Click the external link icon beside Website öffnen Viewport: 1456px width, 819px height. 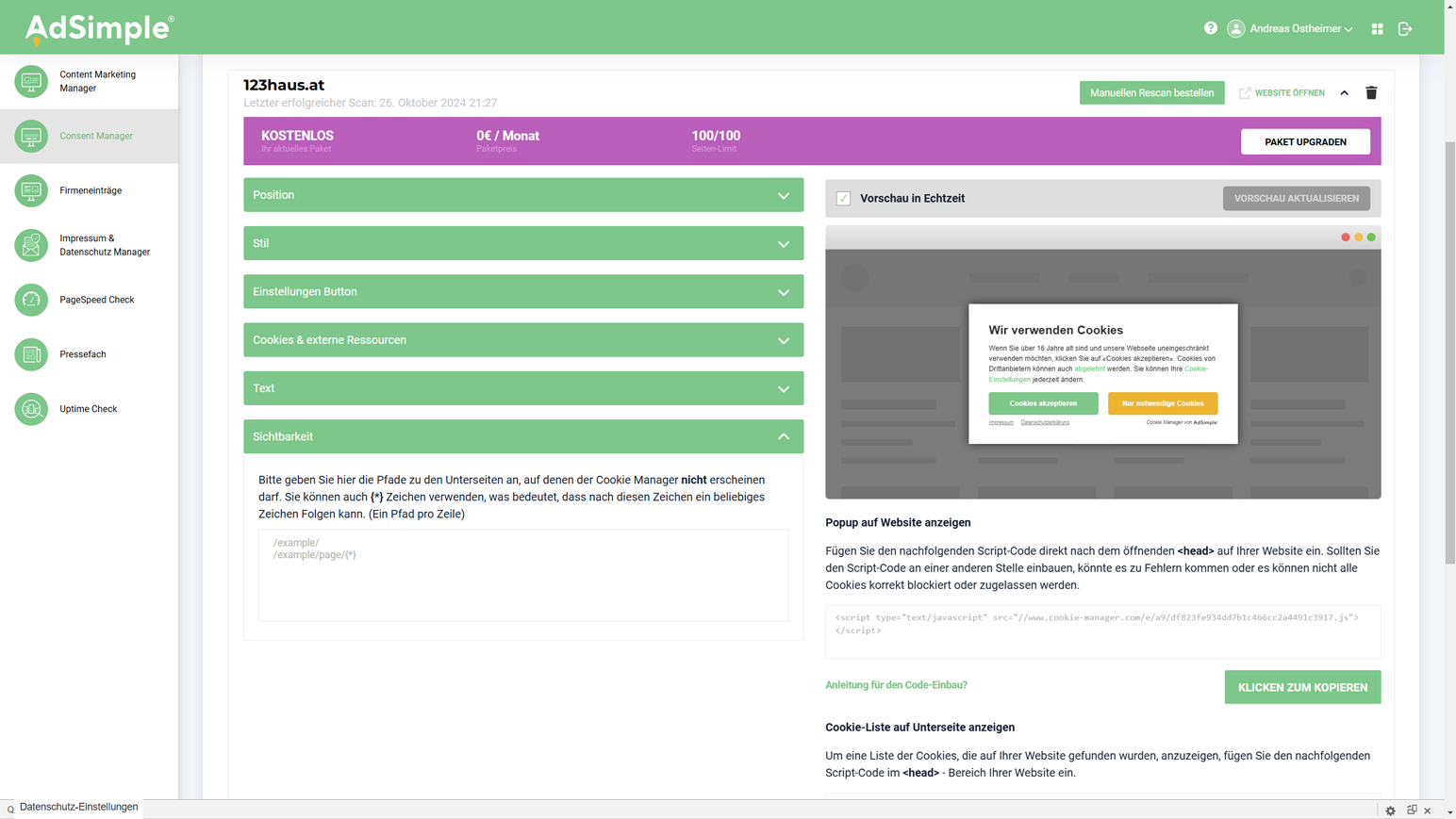[1245, 93]
